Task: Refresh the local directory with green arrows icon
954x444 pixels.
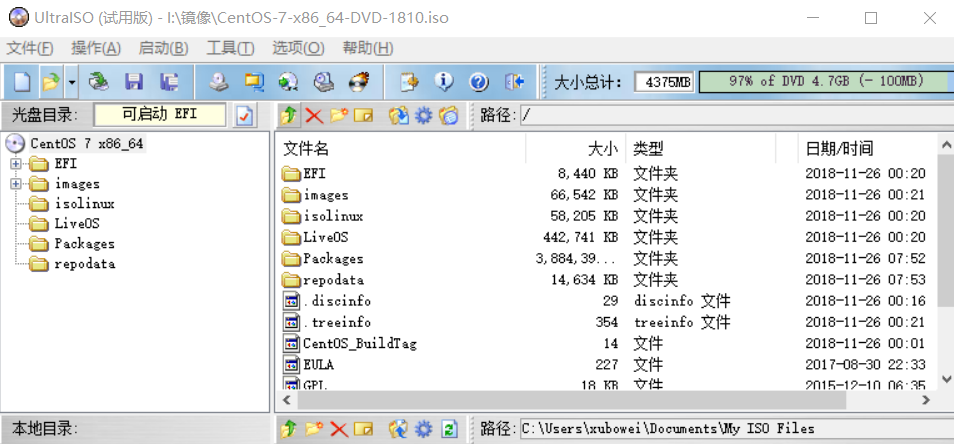Action: 448,429
